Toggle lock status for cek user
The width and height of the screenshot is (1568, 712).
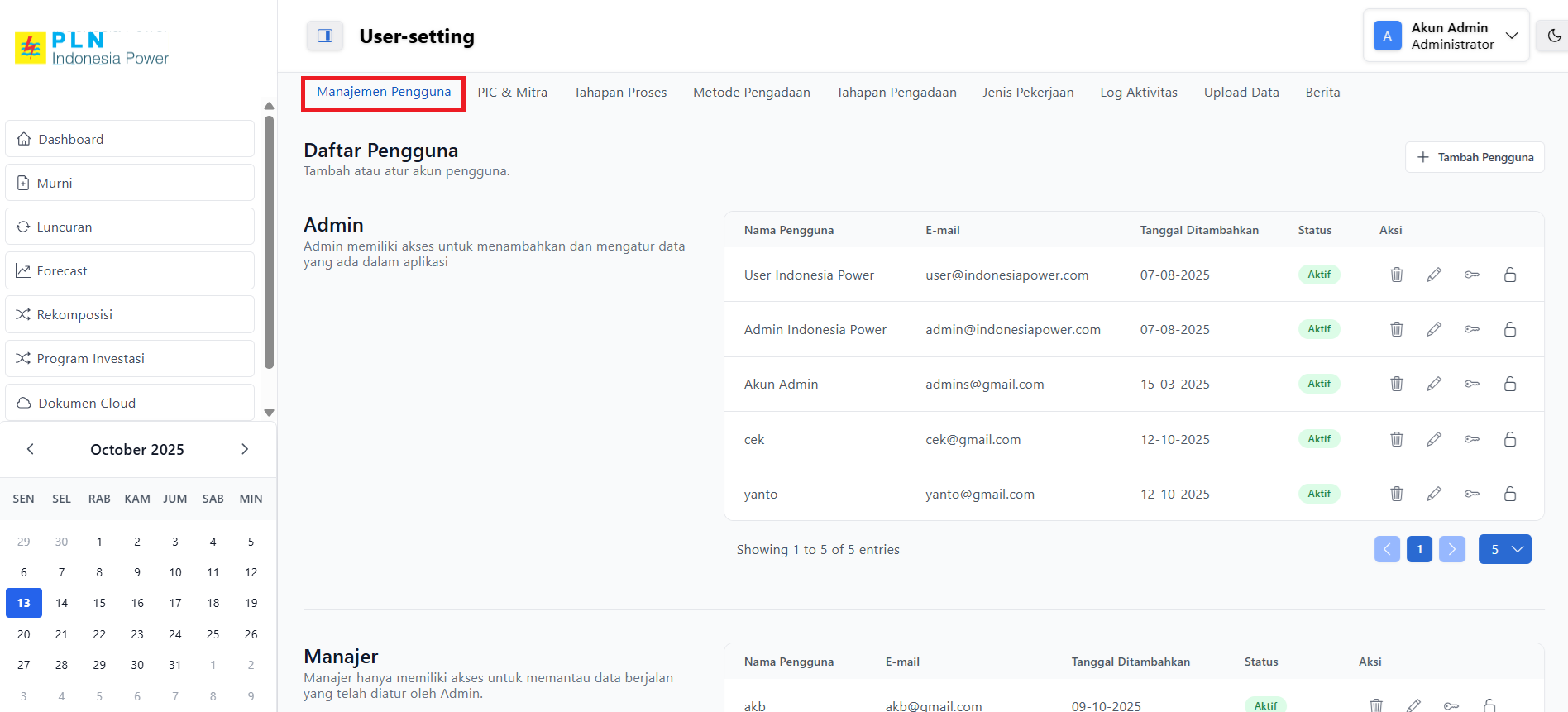[1510, 439]
